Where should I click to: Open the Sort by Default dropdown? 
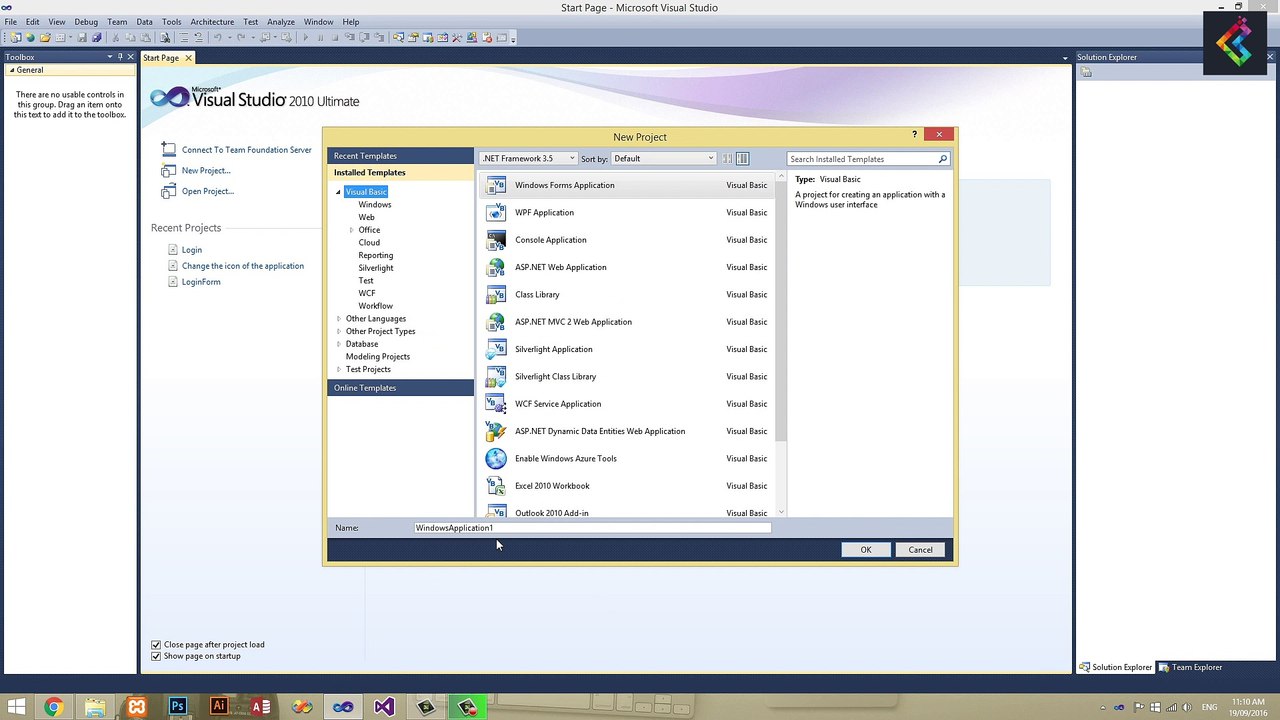(664, 159)
